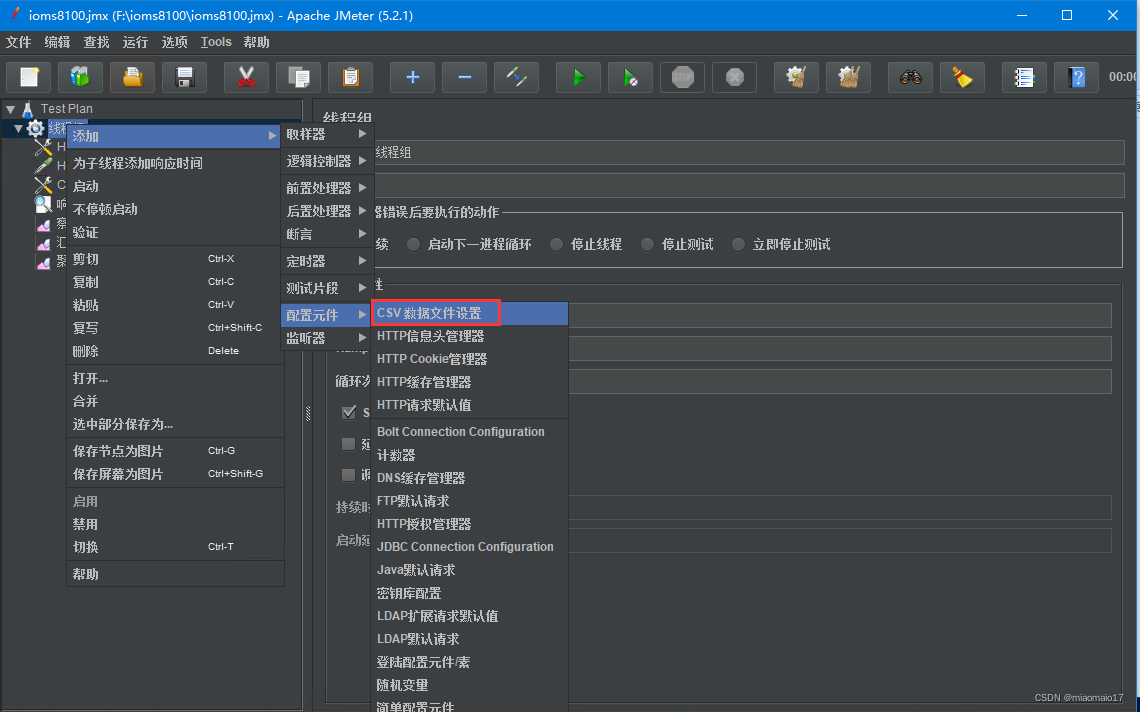The width and height of the screenshot is (1140, 712).
Task: Choose HTTP Cookie管理器 config element
Action: 470,359
